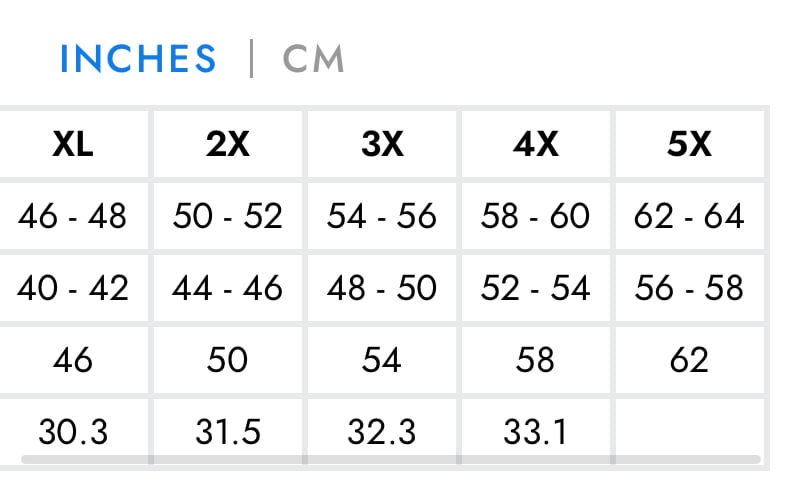The image size is (786, 481).
Task: Click the 2X size column header
Action: click(227, 144)
